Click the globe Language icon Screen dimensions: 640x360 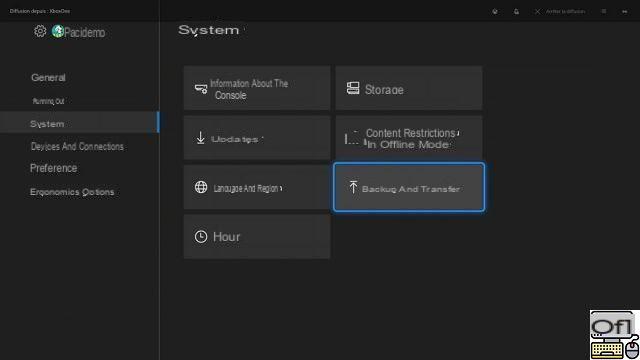click(x=201, y=187)
